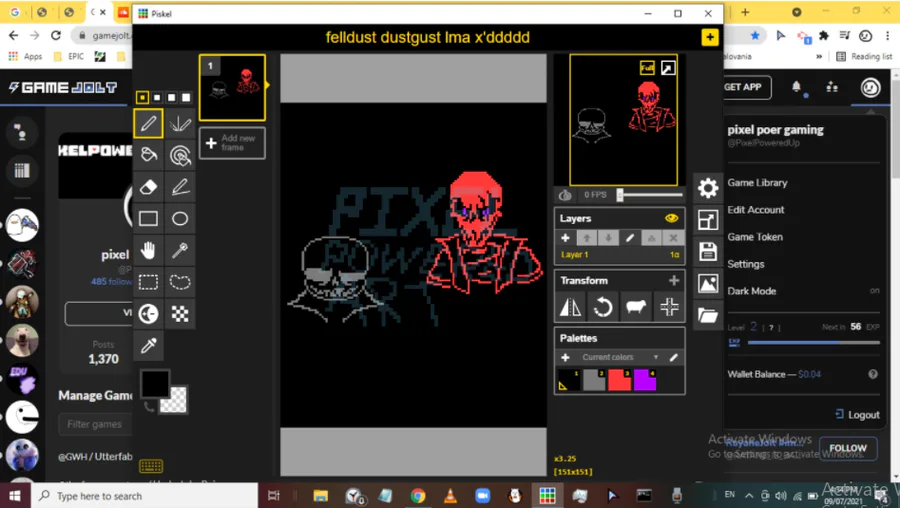Select the Lighten tool
900x508 pixels.
(148, 314)
